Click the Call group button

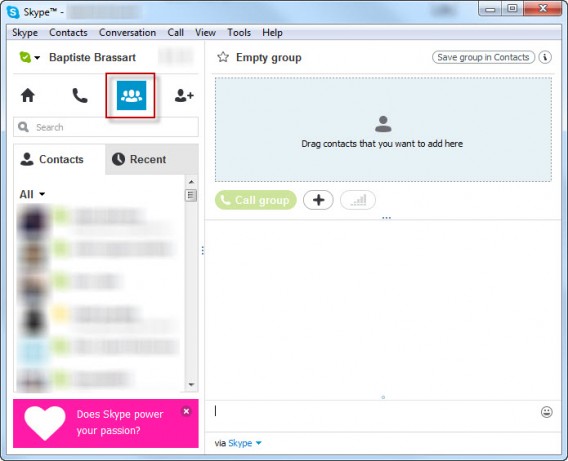(x=256, y=200)
